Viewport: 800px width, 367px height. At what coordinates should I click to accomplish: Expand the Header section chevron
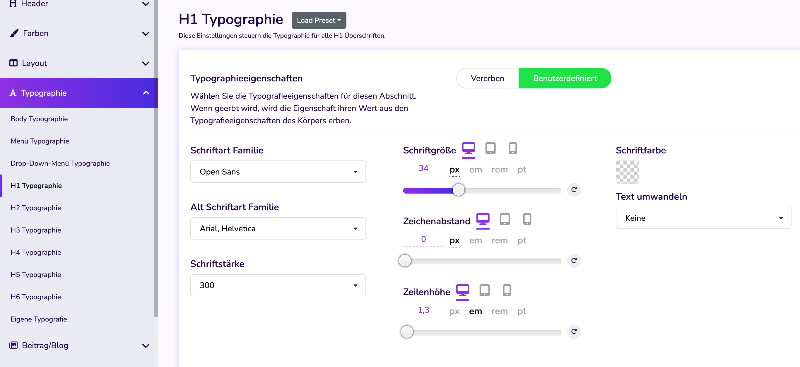click(145, 4)
